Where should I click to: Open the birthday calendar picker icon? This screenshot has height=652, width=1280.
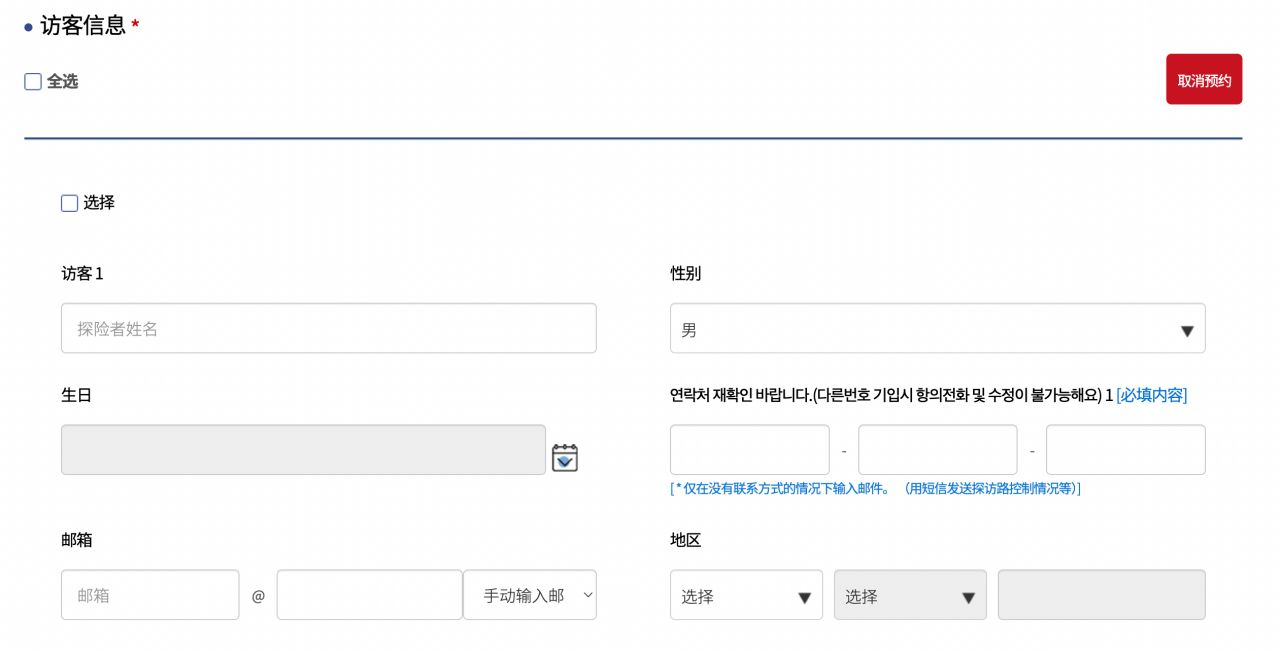click(565, 457)
